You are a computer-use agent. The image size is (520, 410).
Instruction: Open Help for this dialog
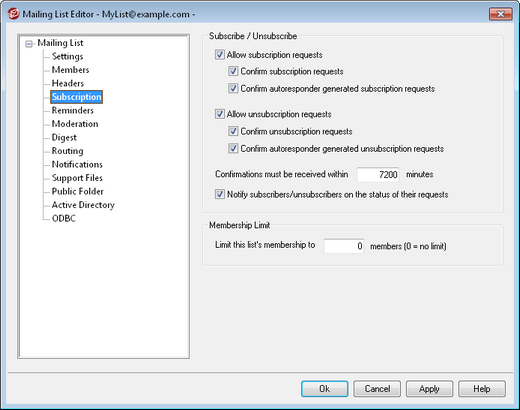pyautogui.click(x=482, y=389)
